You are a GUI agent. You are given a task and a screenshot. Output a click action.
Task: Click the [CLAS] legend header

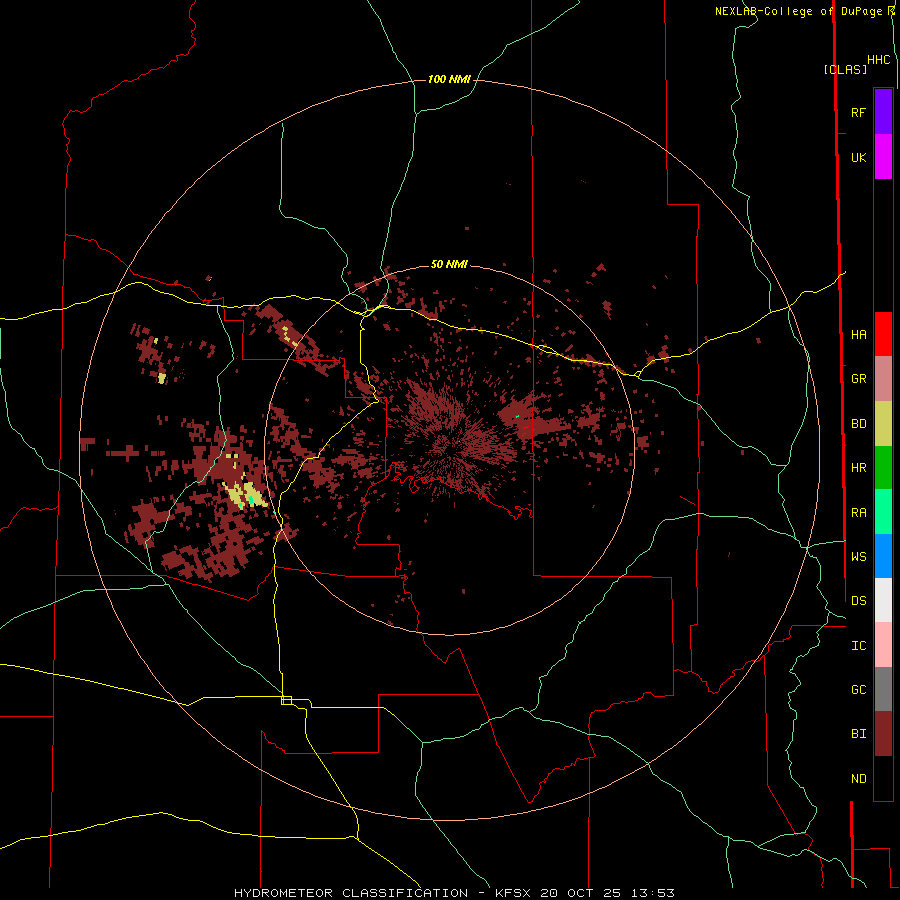[x=845, y=69]
